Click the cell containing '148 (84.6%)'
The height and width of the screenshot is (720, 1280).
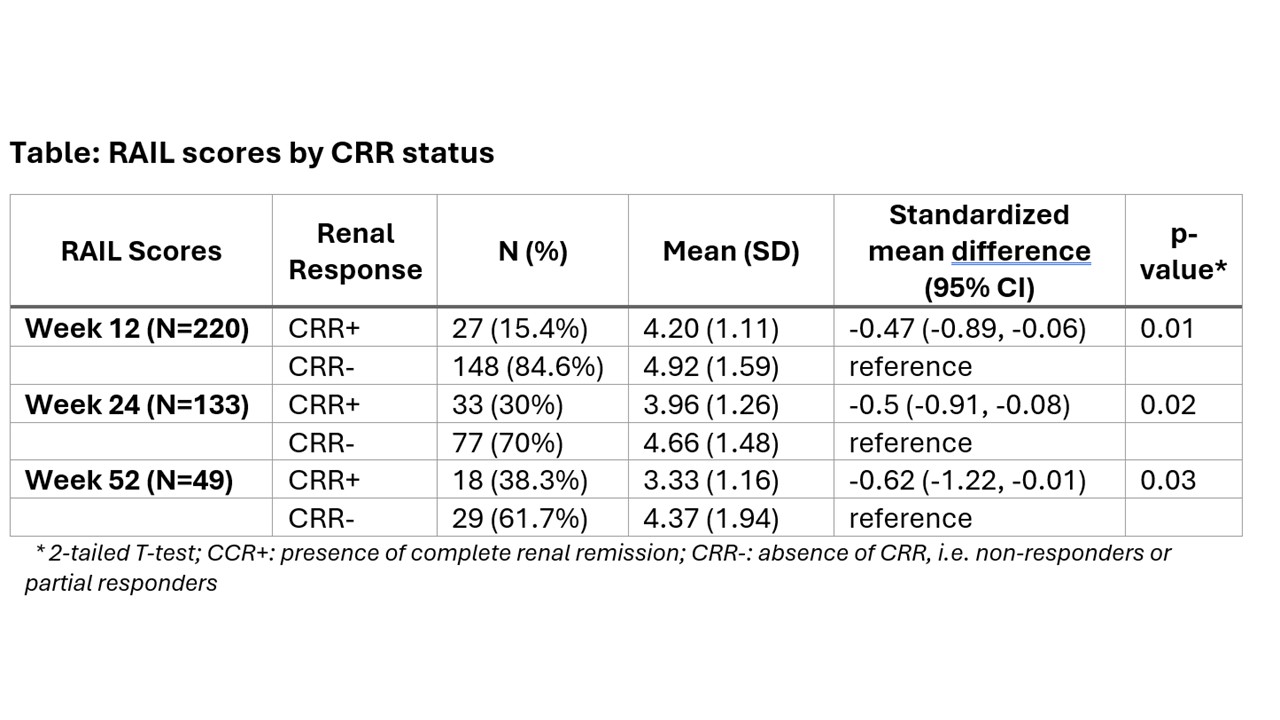click(x=528, y=366)
